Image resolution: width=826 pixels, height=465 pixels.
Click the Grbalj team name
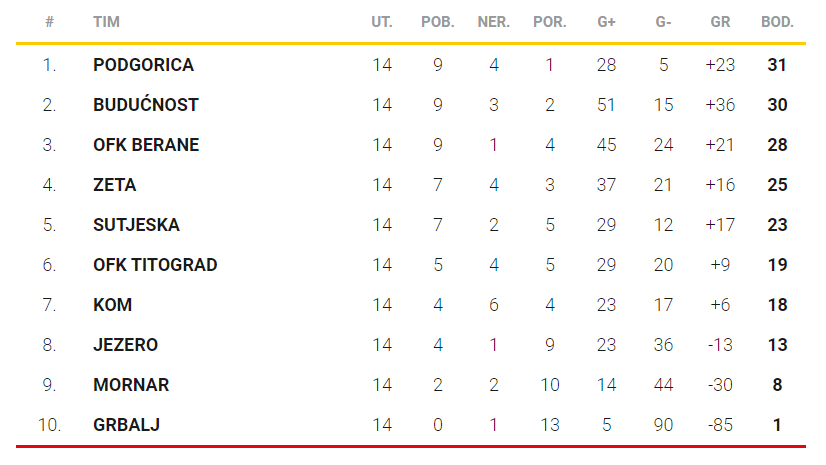click(126, 425)
